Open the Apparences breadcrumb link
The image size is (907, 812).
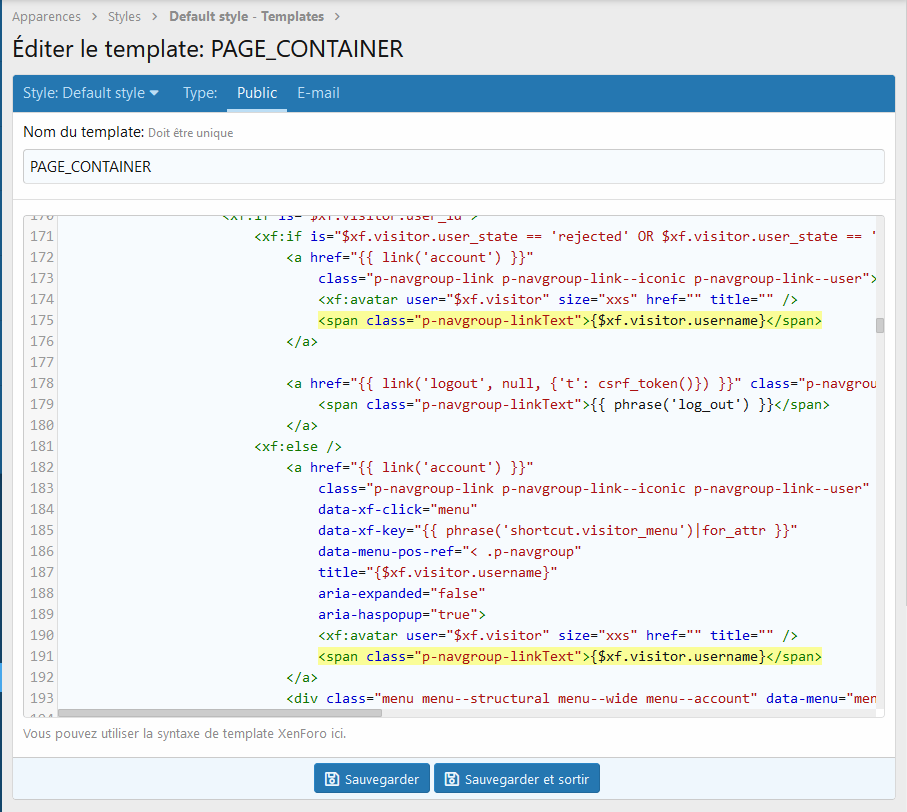[x=46, y=17]
